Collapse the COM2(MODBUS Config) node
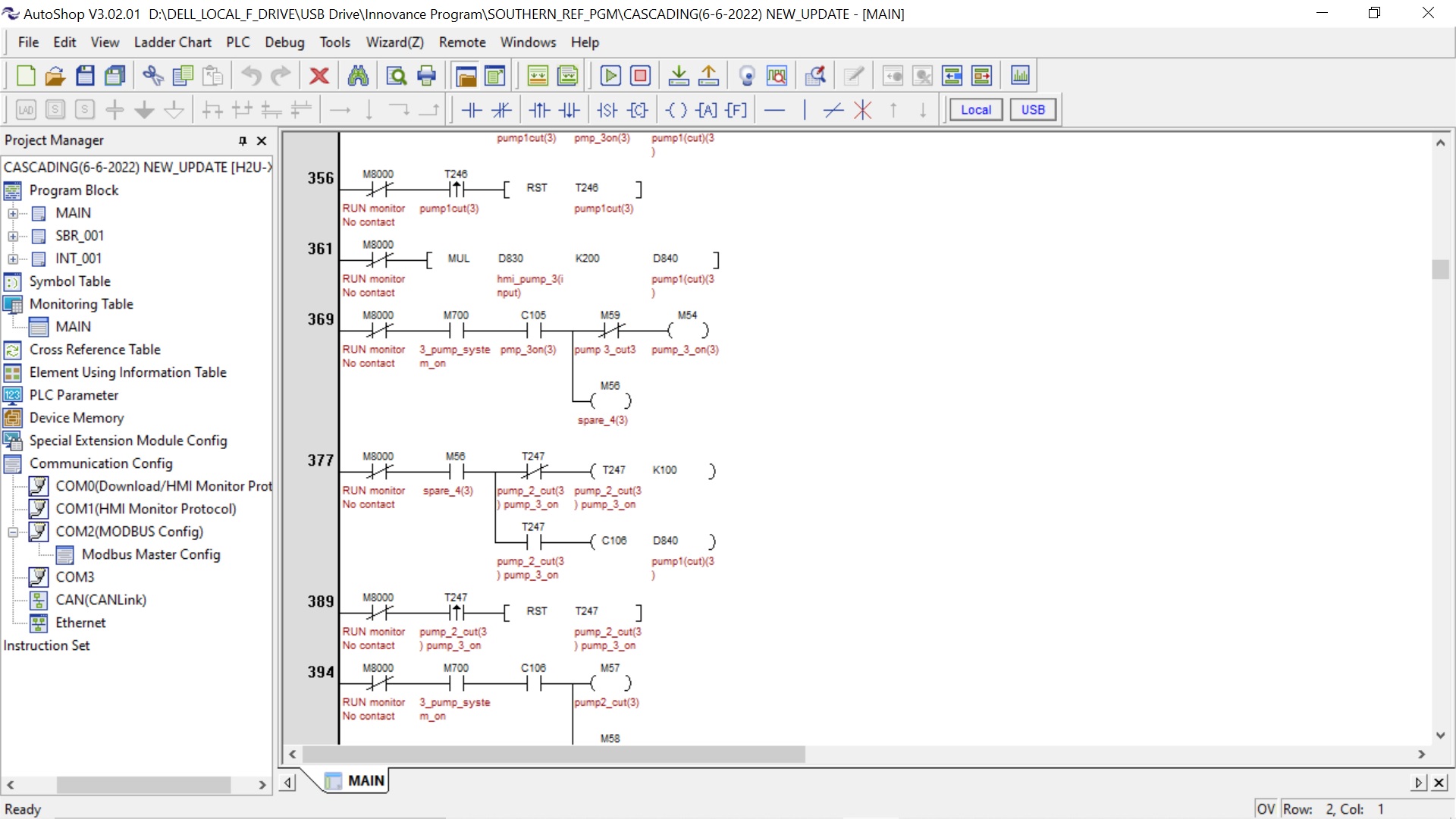The width and height of the screenshot is (1456, 819). coord(13,532)
